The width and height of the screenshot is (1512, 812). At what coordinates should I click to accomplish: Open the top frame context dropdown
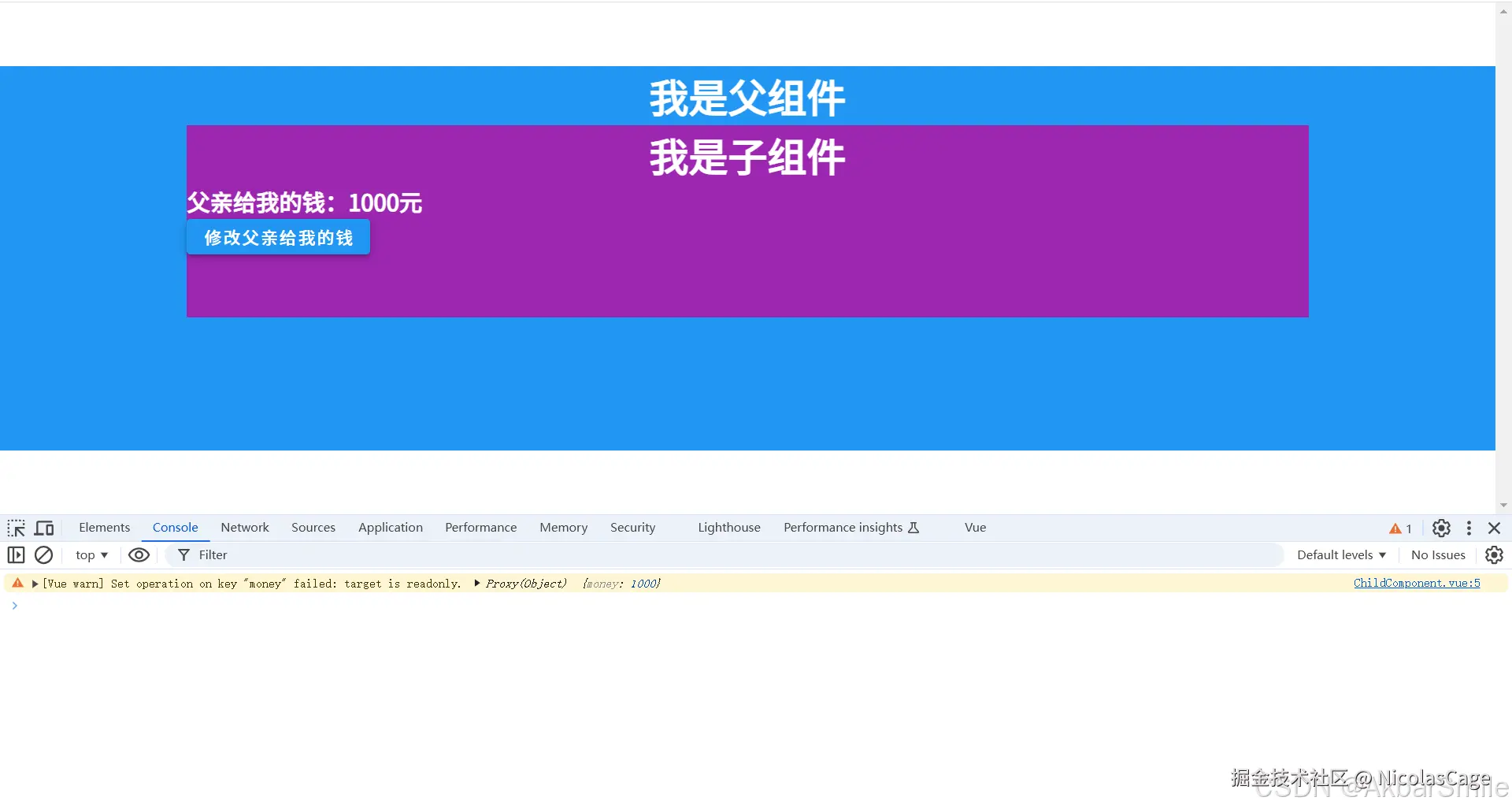coord(90,555)
